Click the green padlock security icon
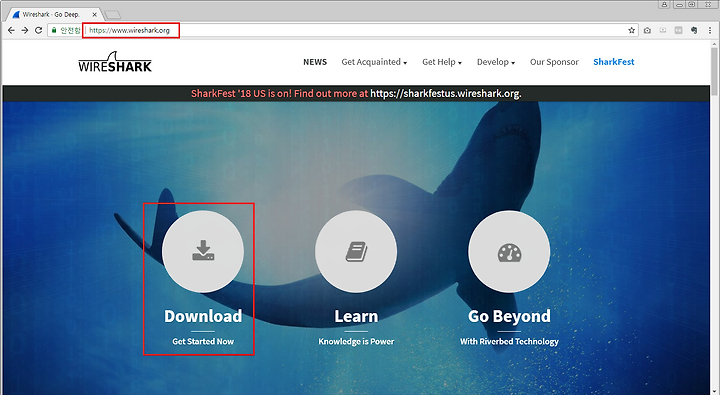The height and width of the screenshot is (395, 720). [54, 30]
